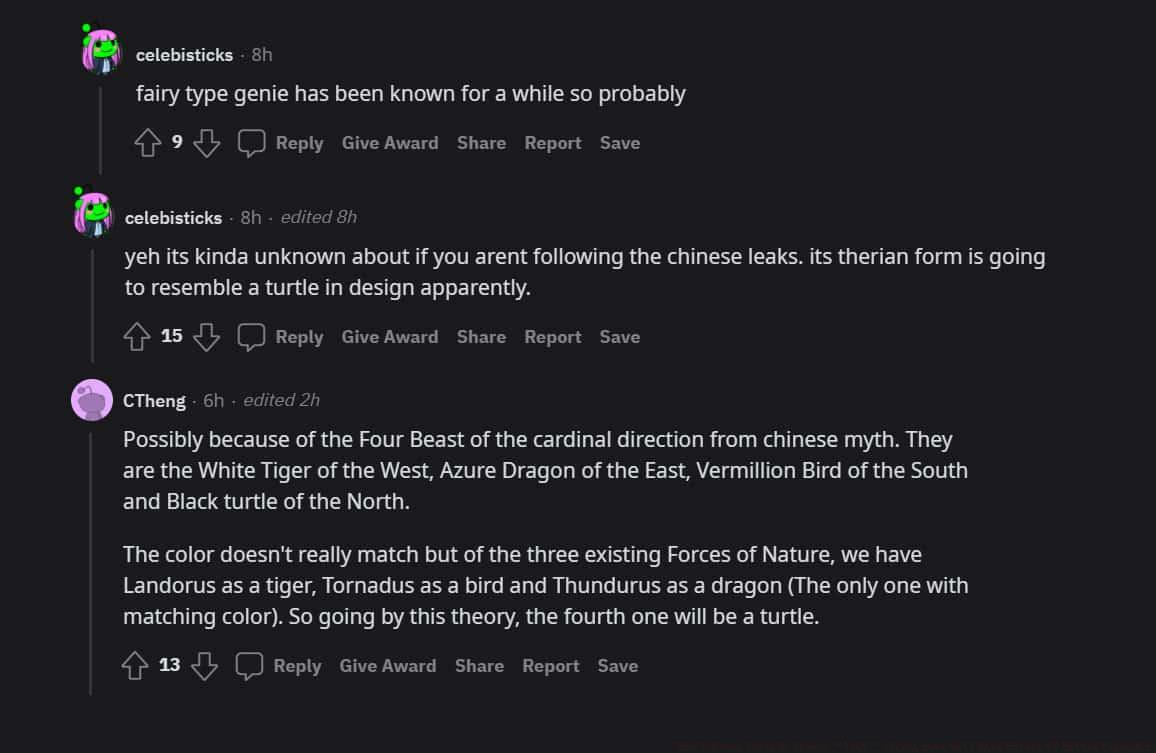Upvote the fairy type genie comment

coord(148,143)
